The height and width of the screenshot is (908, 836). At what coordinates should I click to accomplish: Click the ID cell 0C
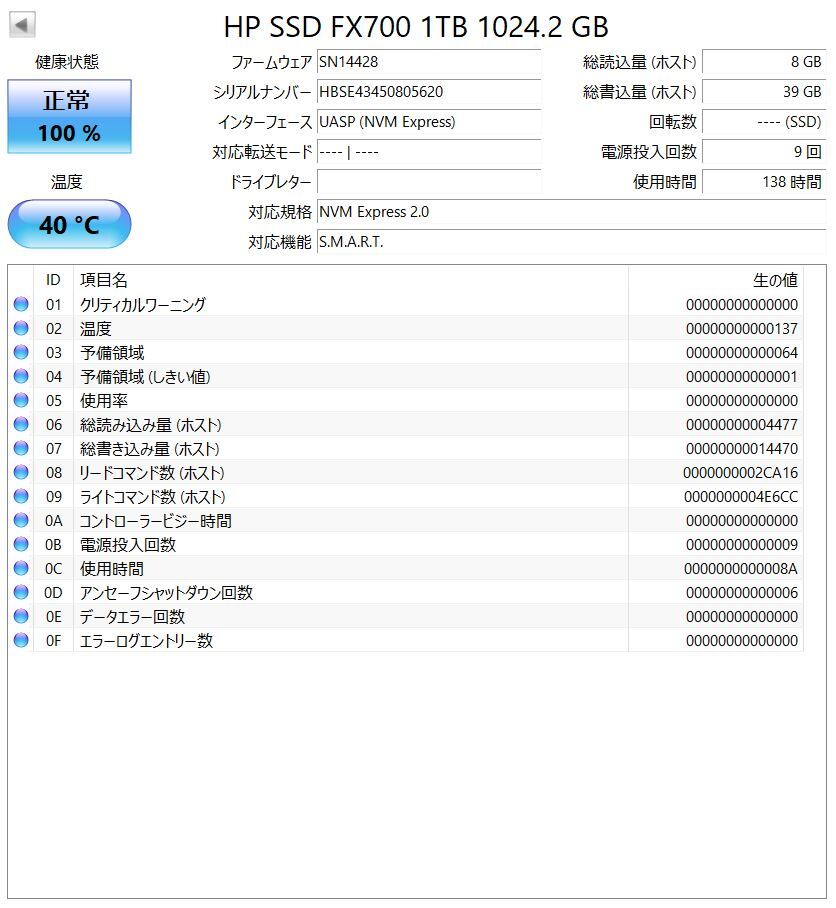pyautogui.click(x=53, y=569)
